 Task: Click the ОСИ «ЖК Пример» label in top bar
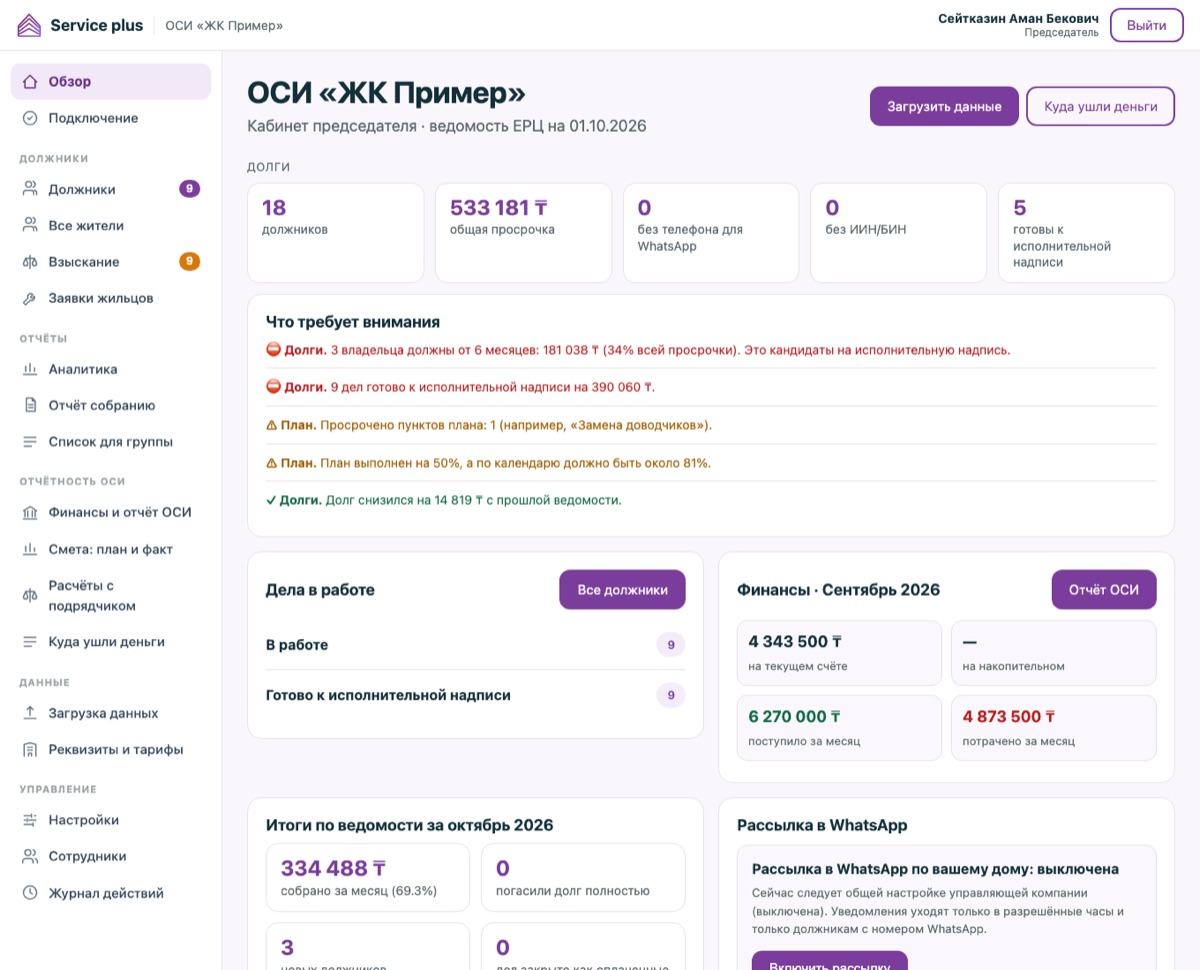[x=224, y=25]
